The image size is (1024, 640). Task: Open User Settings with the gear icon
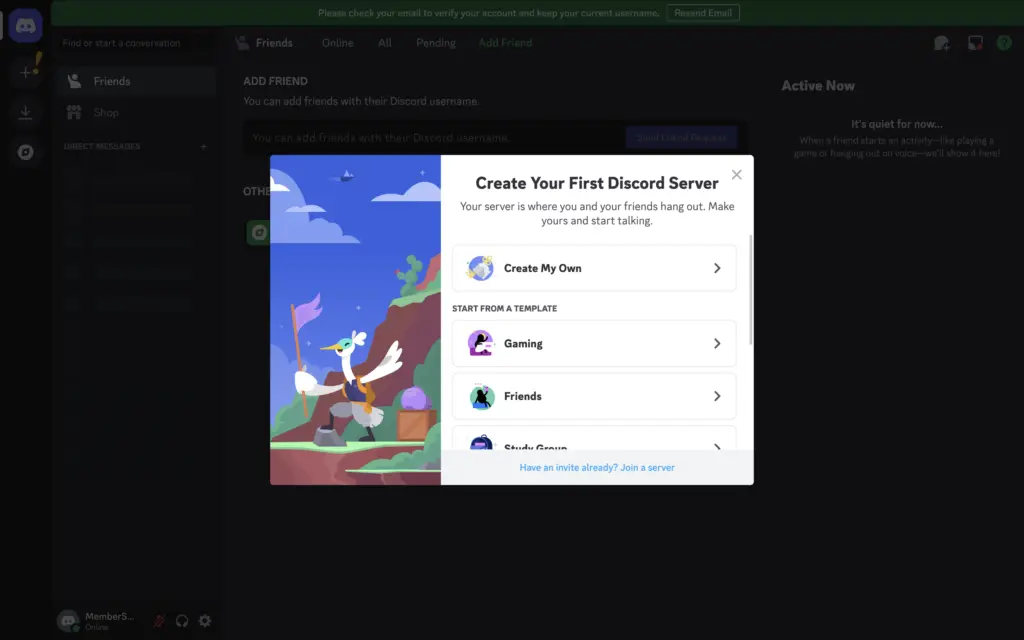(x=205, y=621)
